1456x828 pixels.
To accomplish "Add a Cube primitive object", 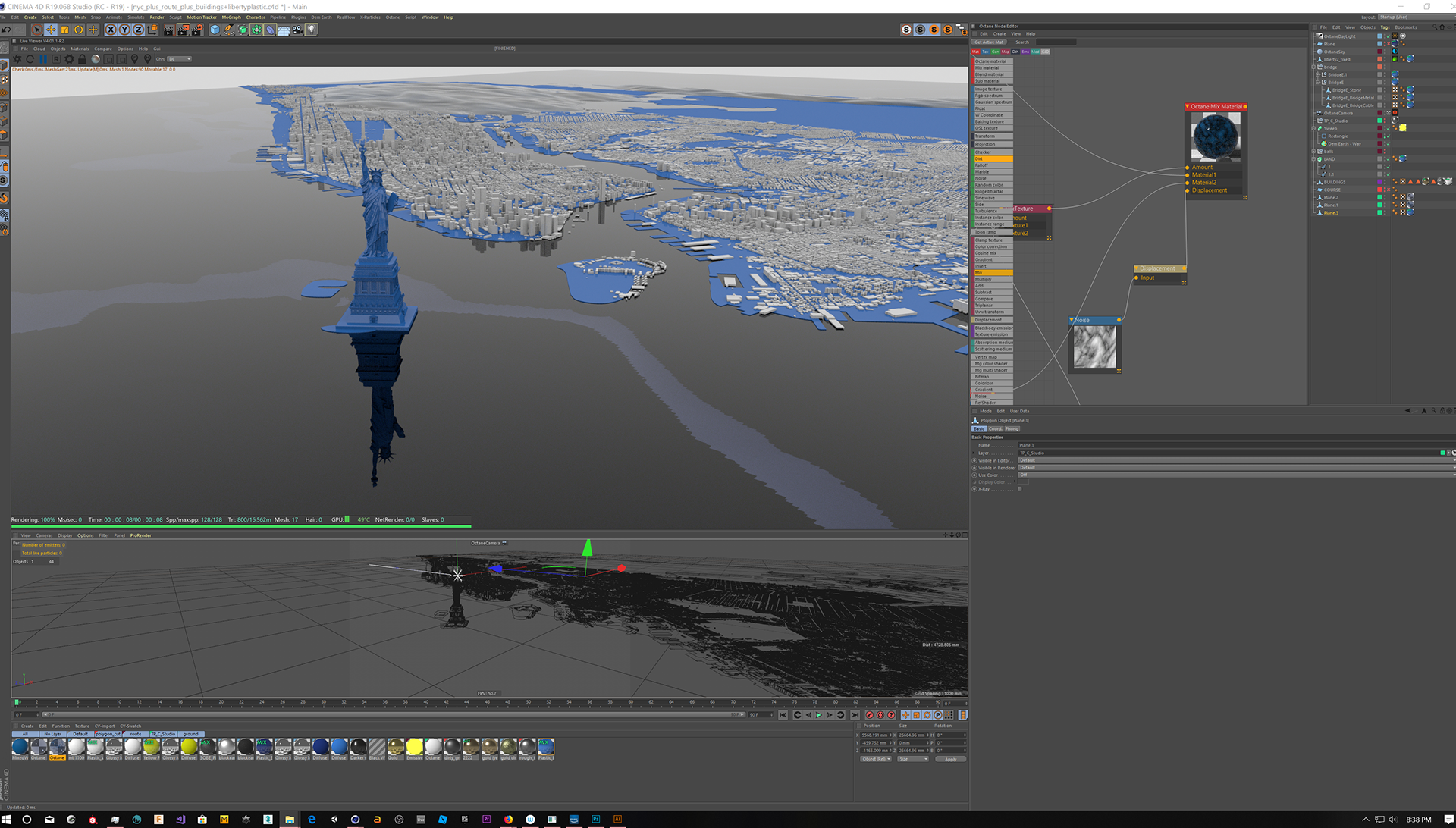I will (215, 30).
